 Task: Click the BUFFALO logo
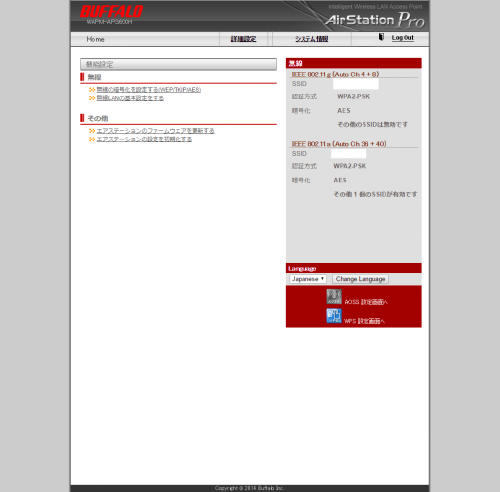tap(111, 11)
